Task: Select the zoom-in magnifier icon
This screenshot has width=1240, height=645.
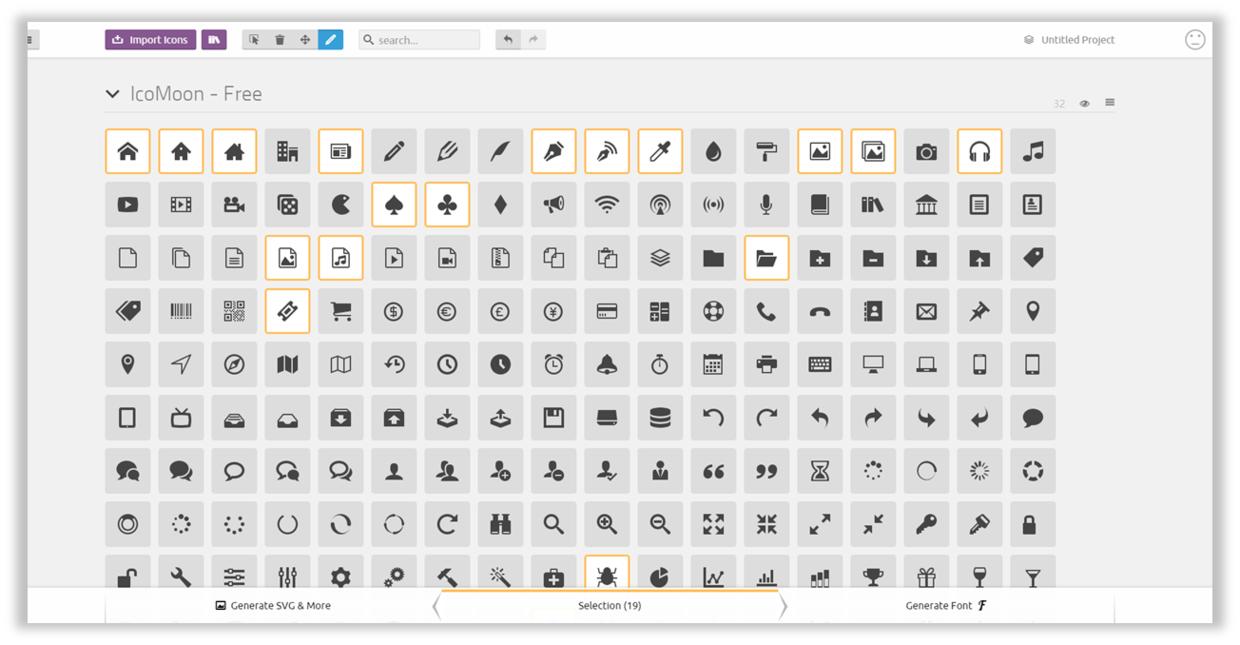Action: pos(607,524)
